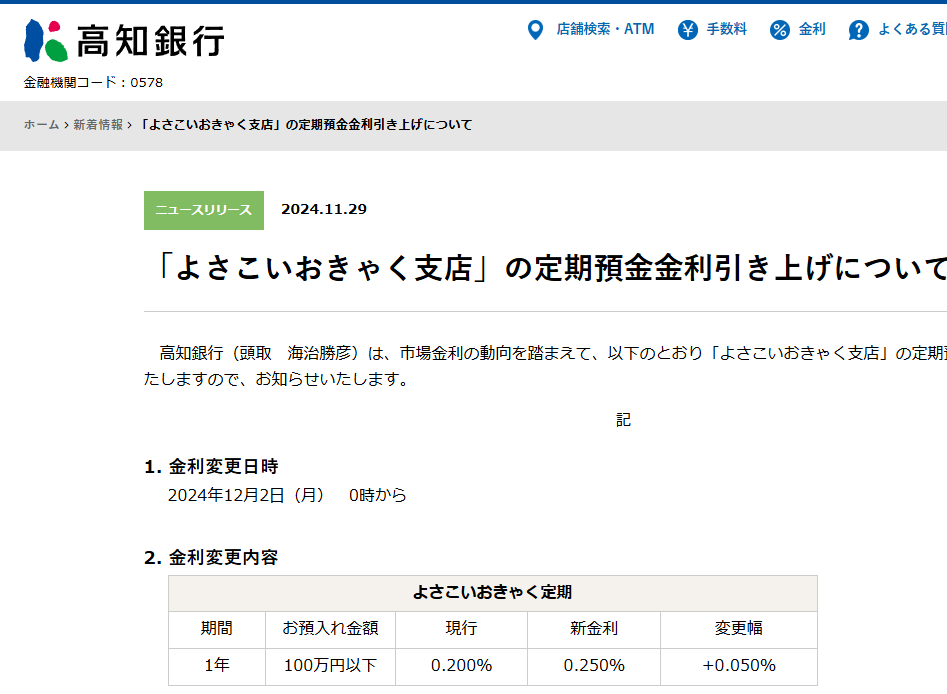Screen dimensions: 947x694
Task: Click the heading 1. 金利変更日時
Action: (211, 466)
